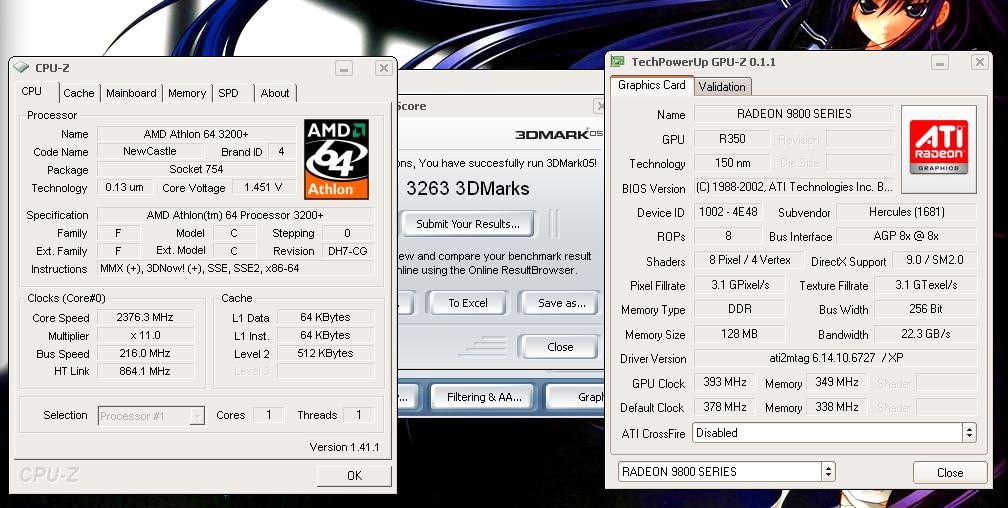Click the BIOS Version field in GPU-Z

point(794,188)
